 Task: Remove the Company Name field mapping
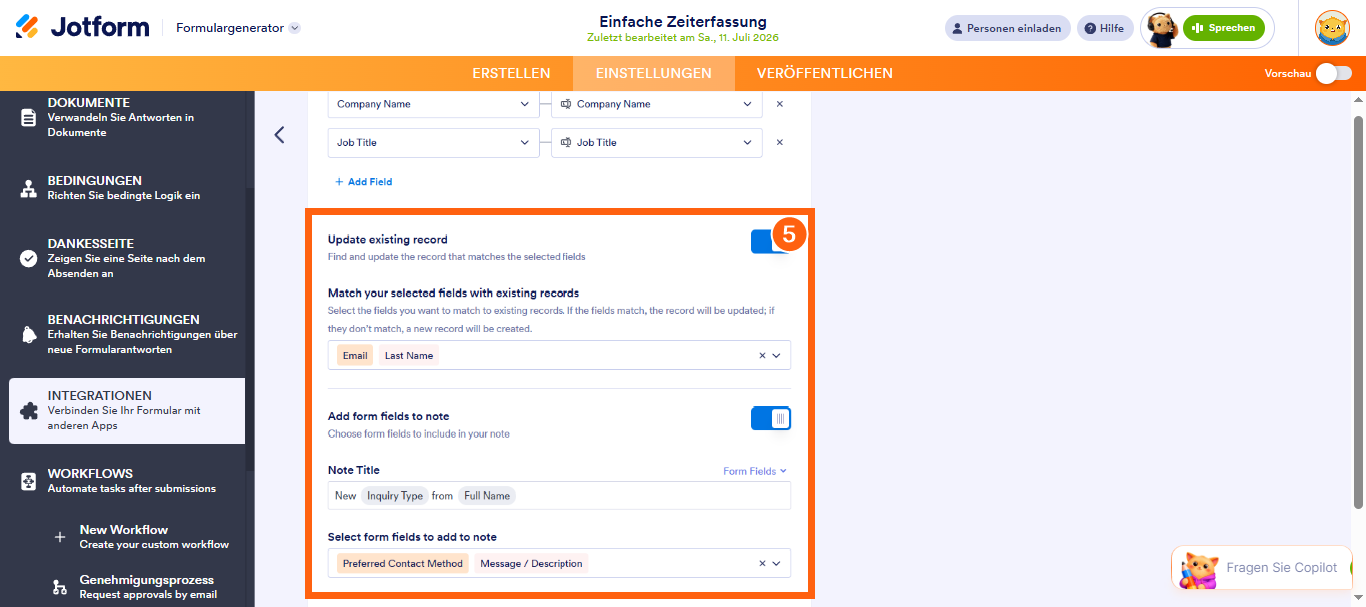(780, 104)
